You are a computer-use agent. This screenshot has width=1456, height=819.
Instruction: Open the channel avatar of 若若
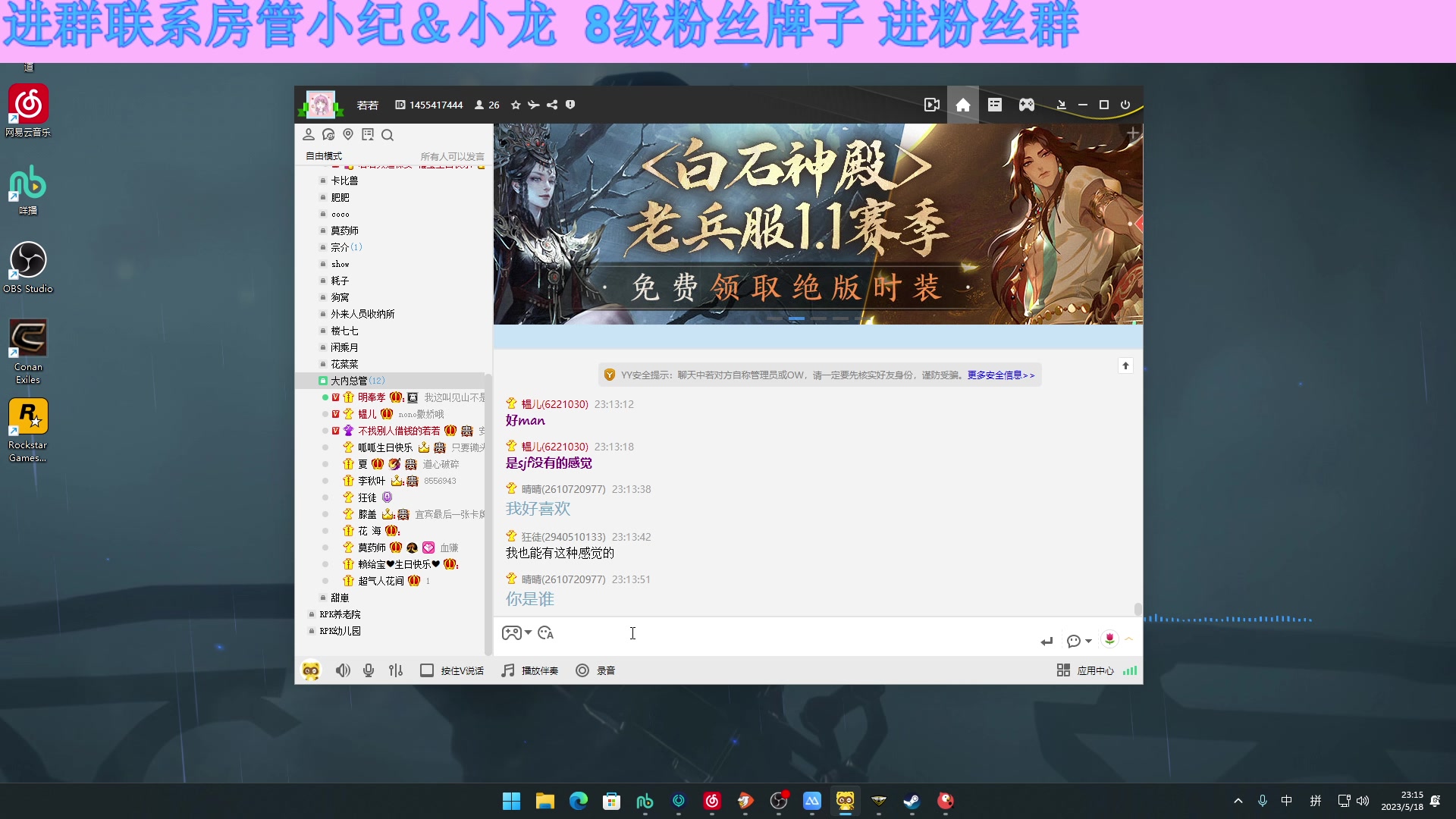click(320, 105)
